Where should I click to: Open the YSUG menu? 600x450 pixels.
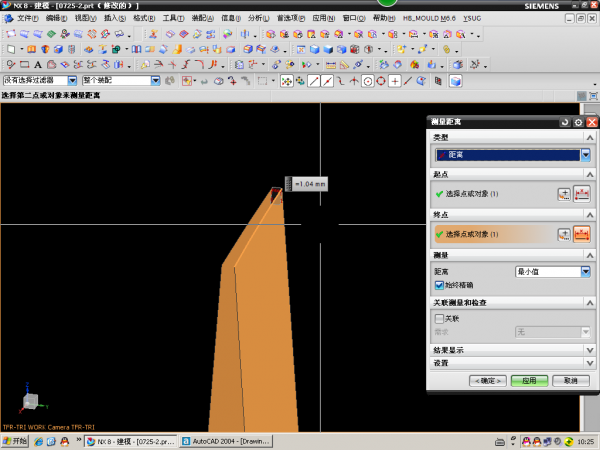click(x=472, y=18)
